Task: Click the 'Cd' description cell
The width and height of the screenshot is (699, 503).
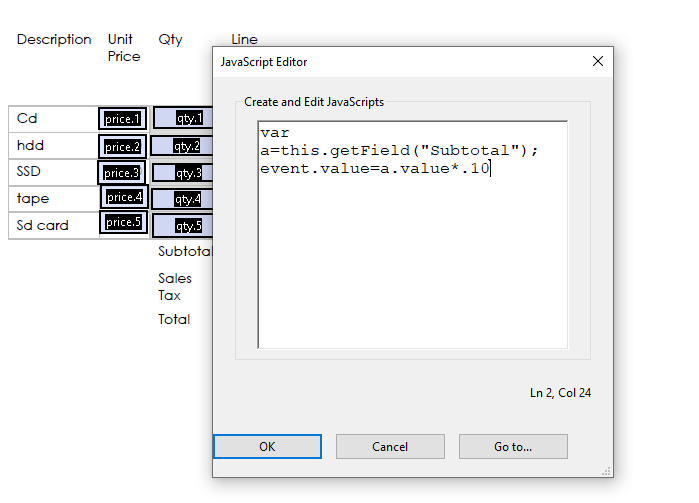Action: tap(53, 119)
